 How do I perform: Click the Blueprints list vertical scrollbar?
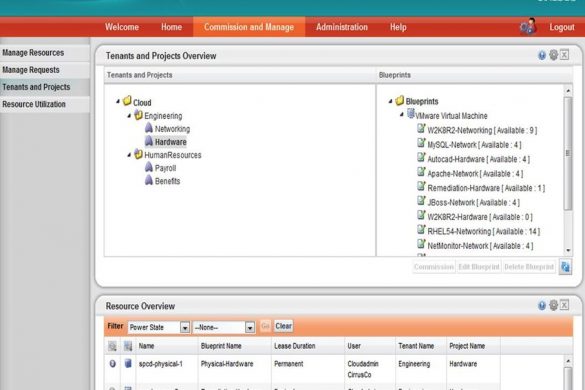pos(568,154)
